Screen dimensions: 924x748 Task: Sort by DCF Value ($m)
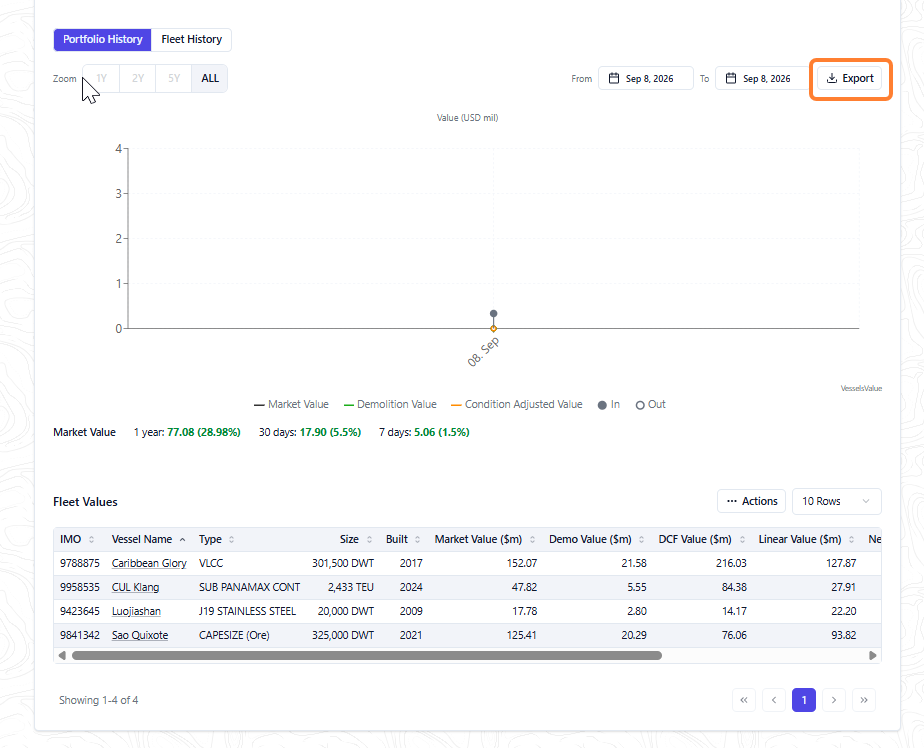click(742, 539)
